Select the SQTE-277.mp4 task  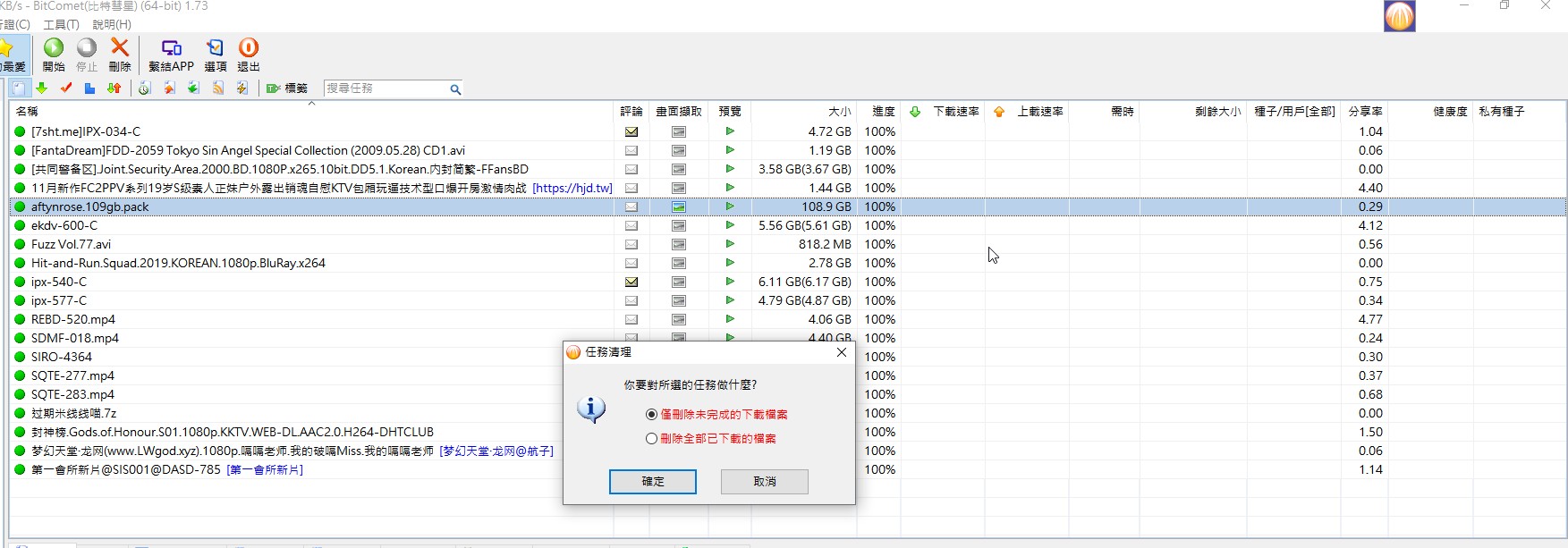click(72, 375)
